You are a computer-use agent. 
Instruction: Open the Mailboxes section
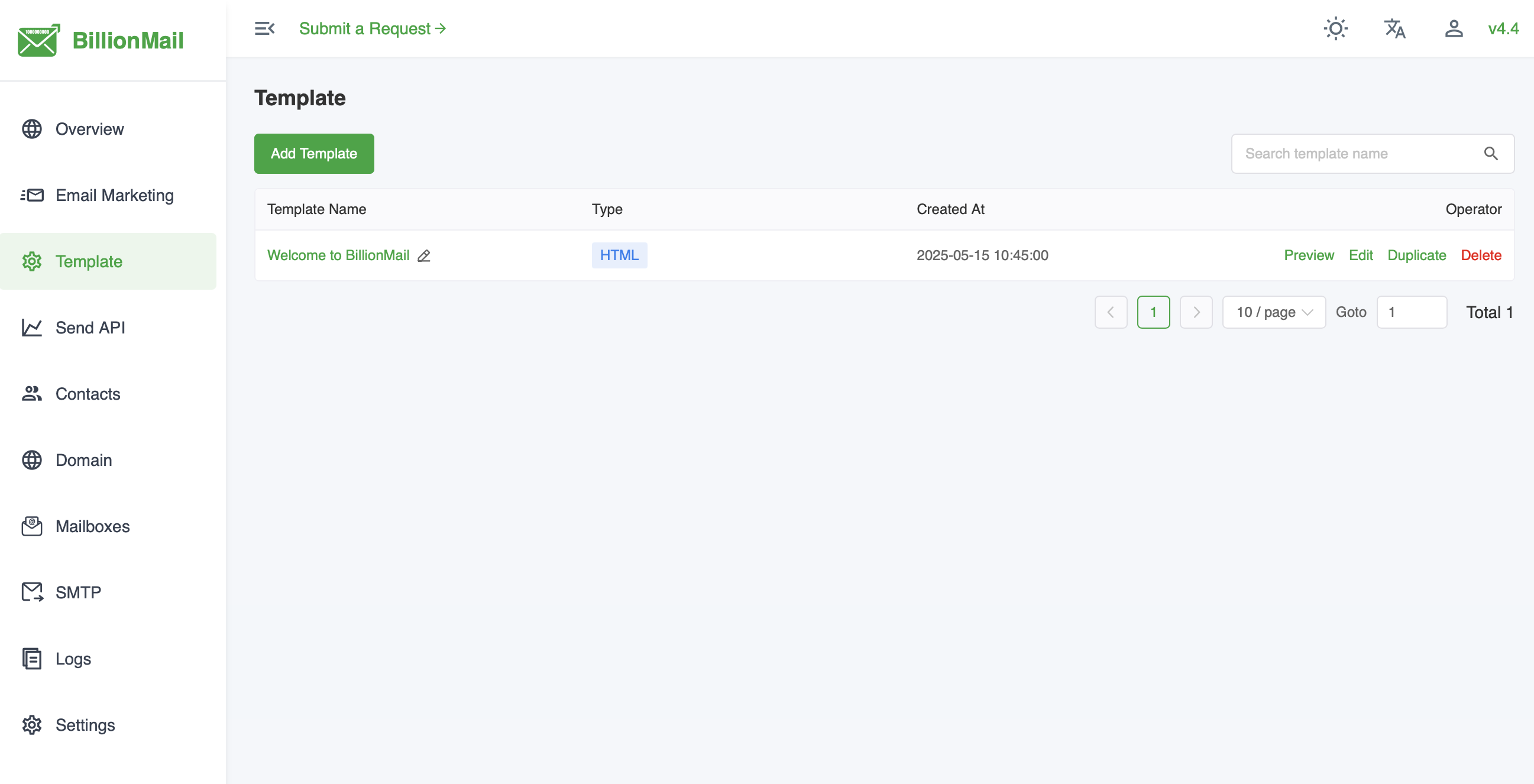point(93,526)
